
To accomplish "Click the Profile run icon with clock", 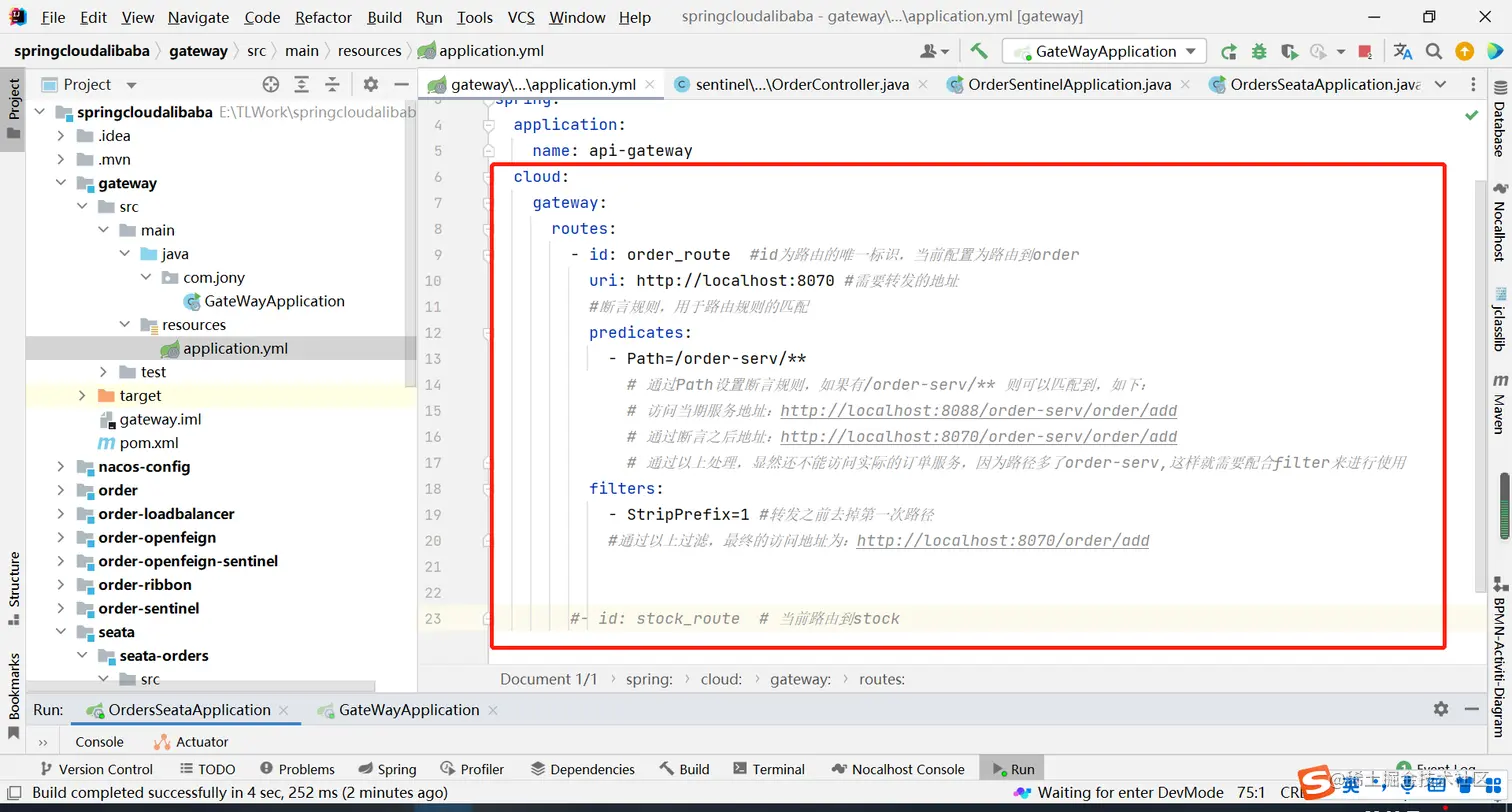I will (1317, 51).
